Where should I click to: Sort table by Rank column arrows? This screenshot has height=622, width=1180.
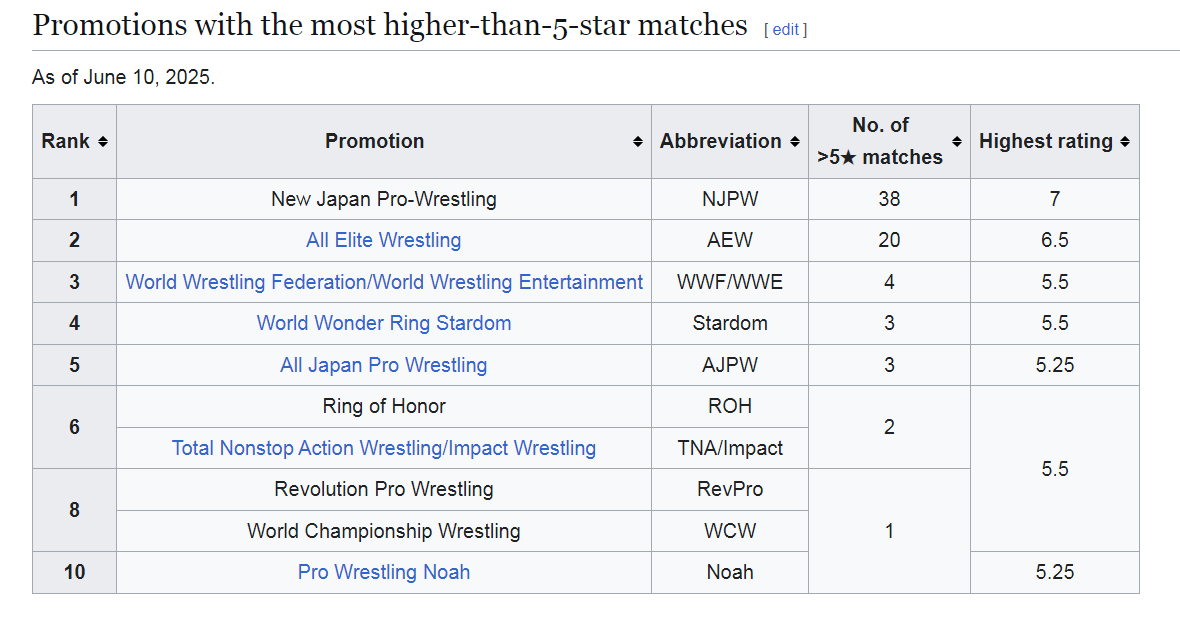click(x=103, y=142)
